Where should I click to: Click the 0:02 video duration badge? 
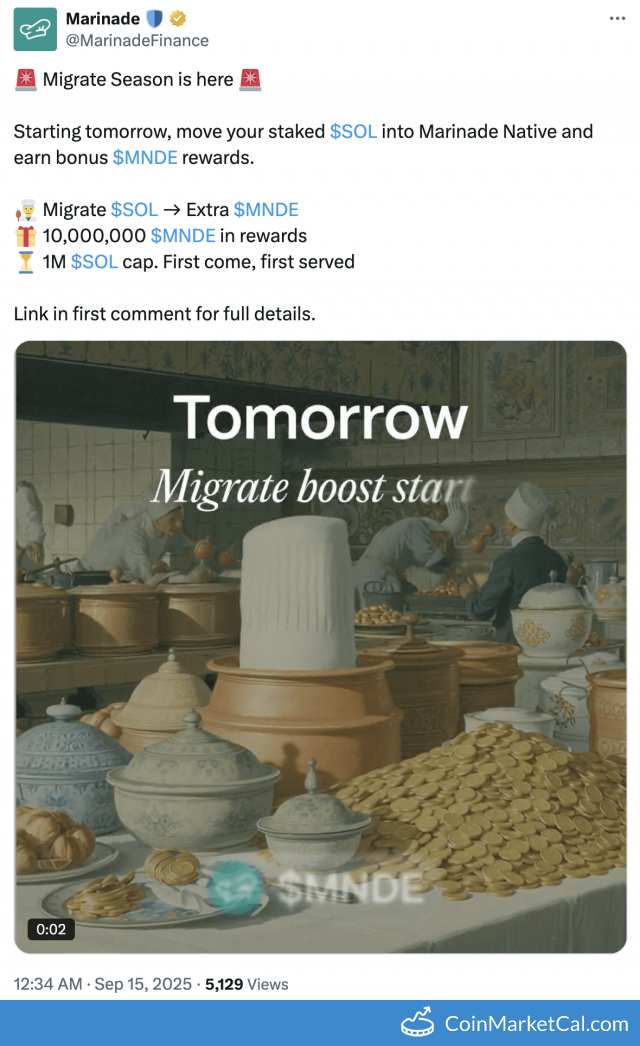[51, 930]
